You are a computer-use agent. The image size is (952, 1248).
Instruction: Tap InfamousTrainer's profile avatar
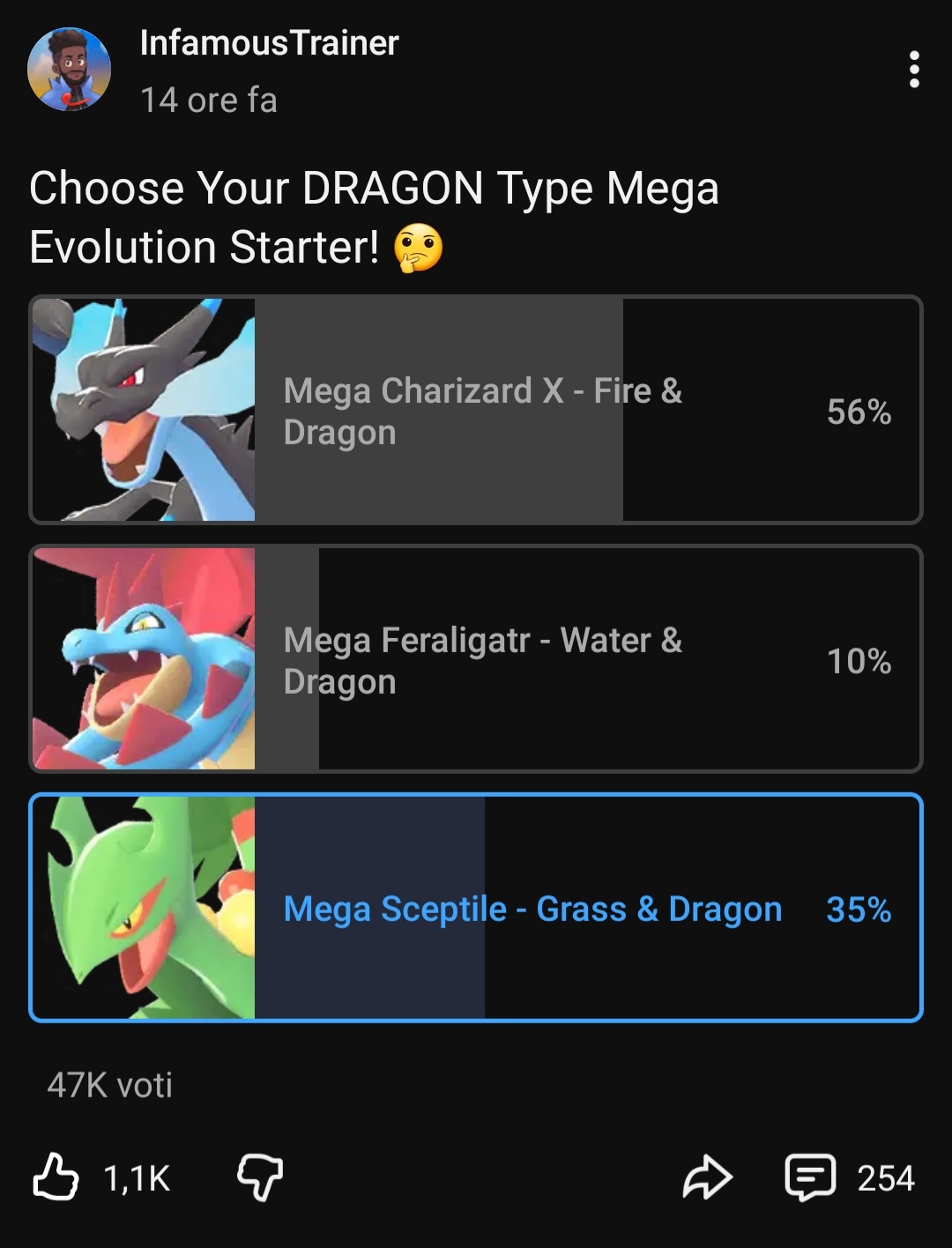tap(69, 69)
